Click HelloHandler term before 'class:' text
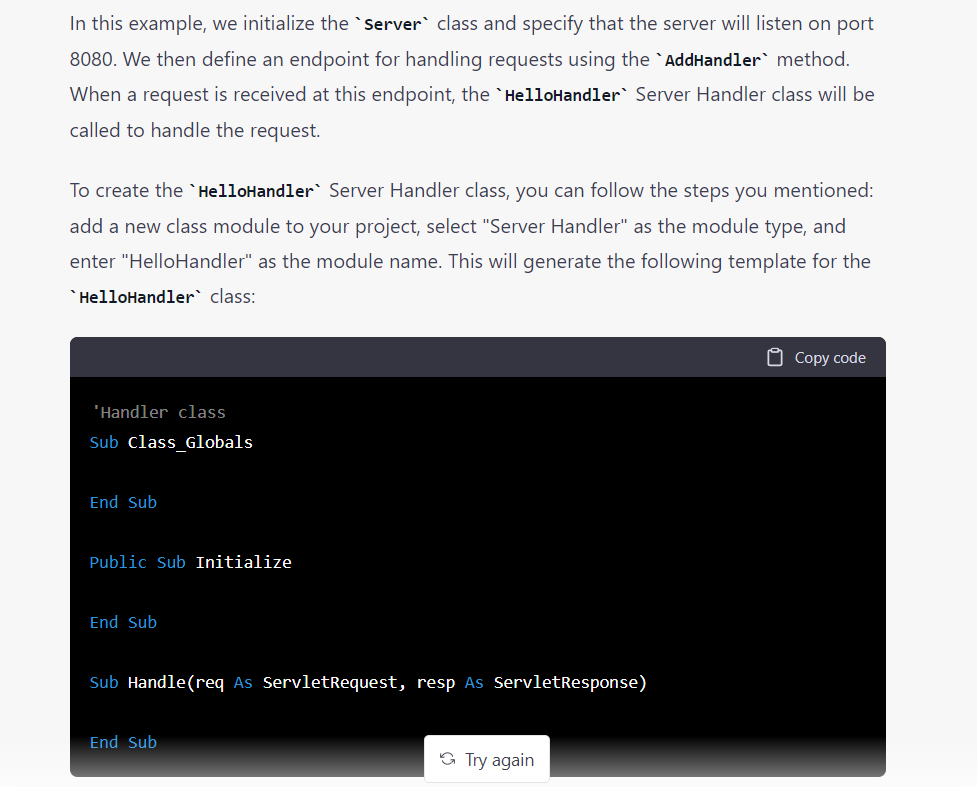Screen dimensions: 977x787 click(136, 298)
